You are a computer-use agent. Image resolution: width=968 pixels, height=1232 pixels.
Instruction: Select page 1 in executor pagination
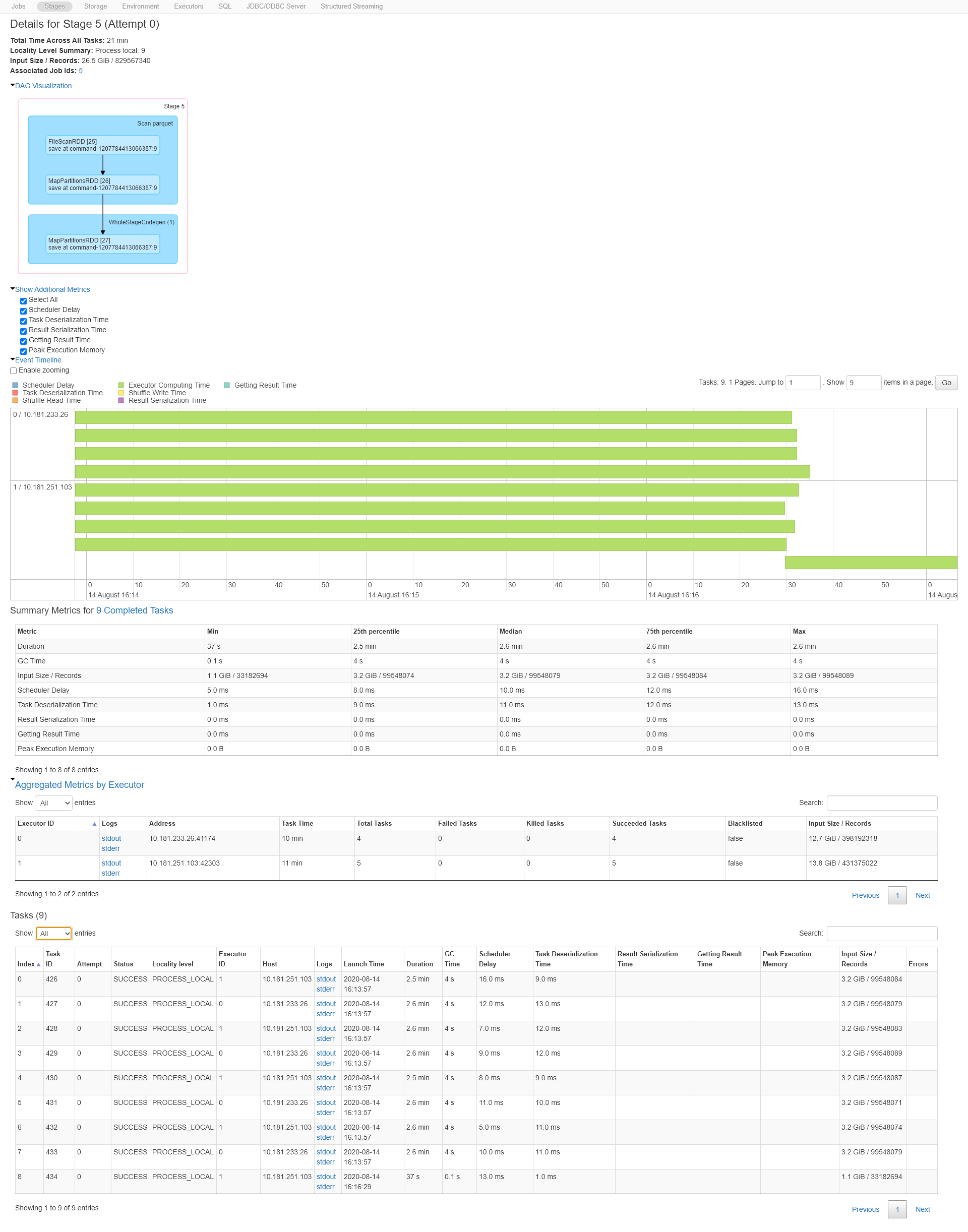coord(897,895)
